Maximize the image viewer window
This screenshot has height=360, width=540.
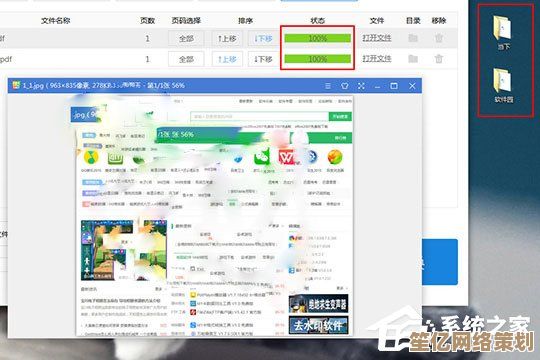point(394,86)
